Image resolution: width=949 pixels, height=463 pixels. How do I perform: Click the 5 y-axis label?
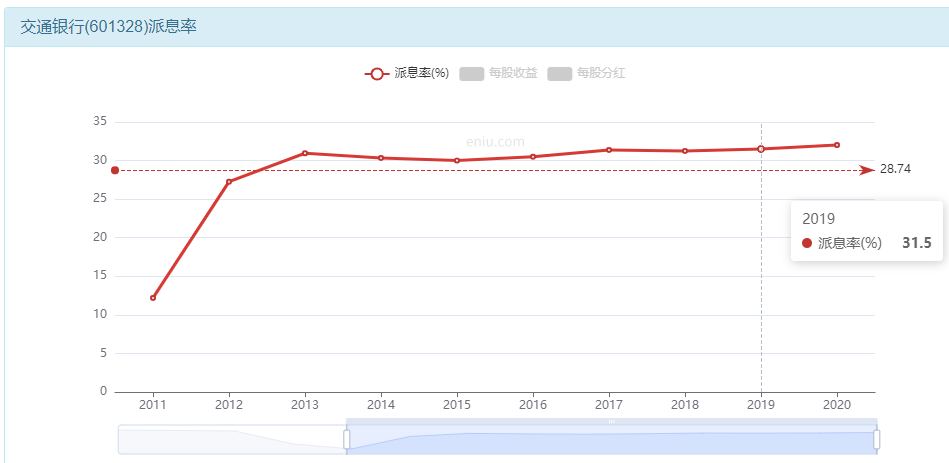pyautogui.click(x=103, y=353)
